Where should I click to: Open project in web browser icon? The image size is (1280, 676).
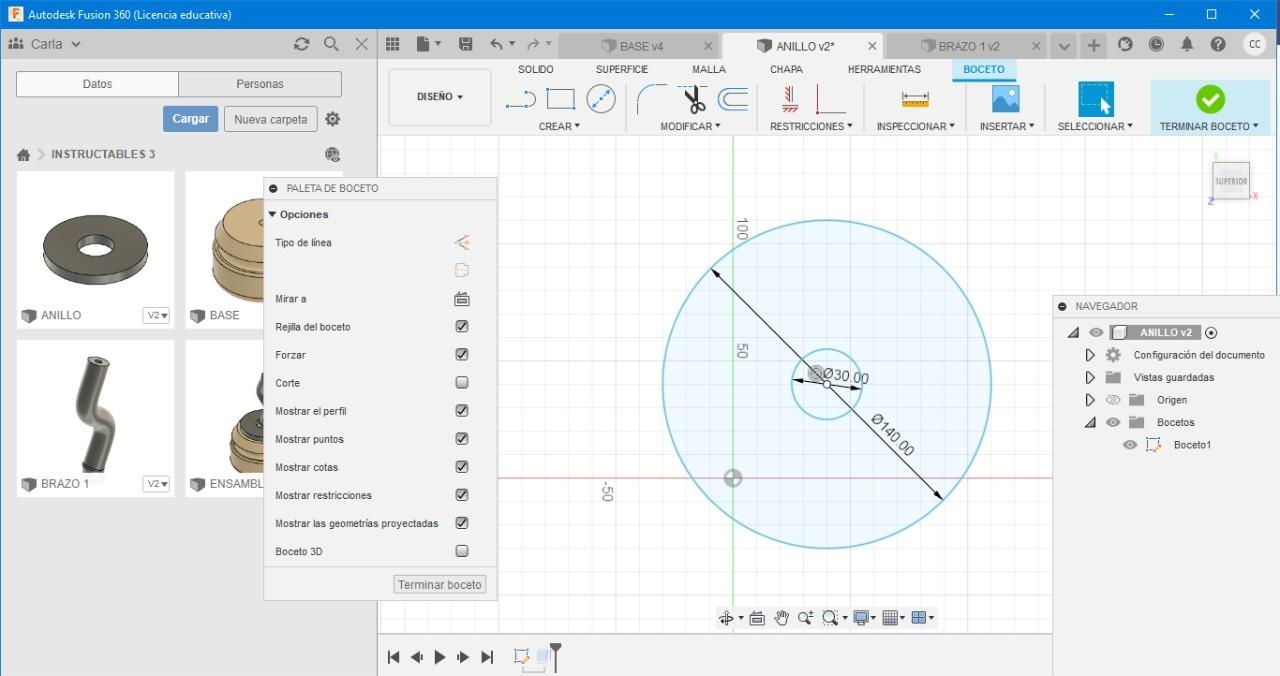332,154
